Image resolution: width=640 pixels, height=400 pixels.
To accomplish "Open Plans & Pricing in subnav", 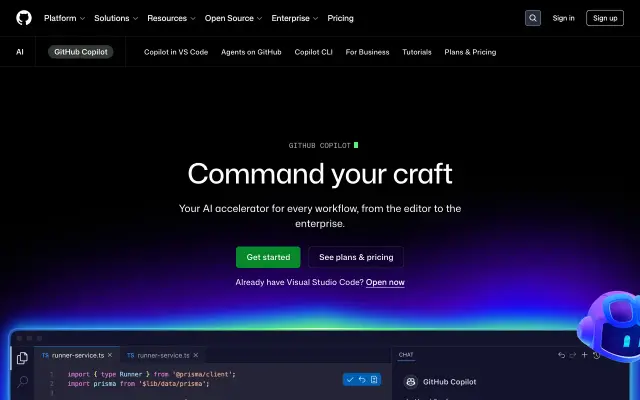I will click(x=470, y=52).
